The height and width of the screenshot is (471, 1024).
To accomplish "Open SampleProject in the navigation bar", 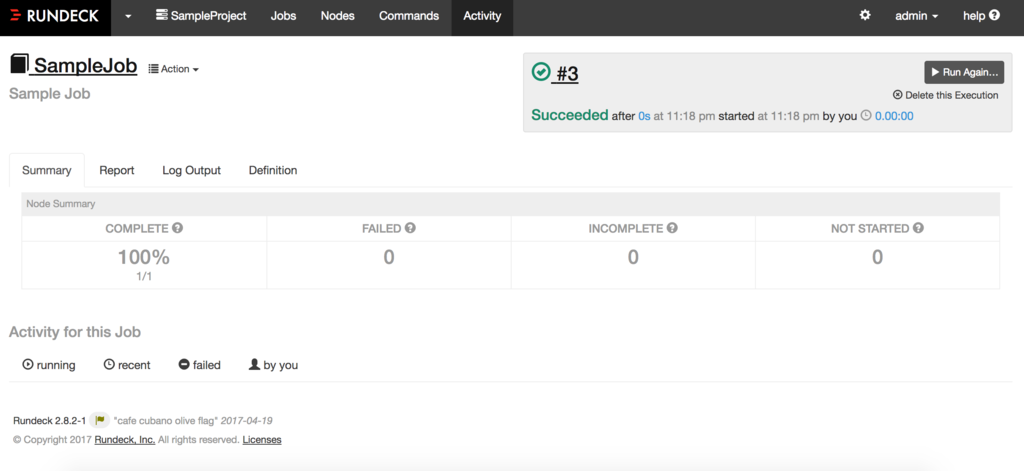I will coord(201,16).
